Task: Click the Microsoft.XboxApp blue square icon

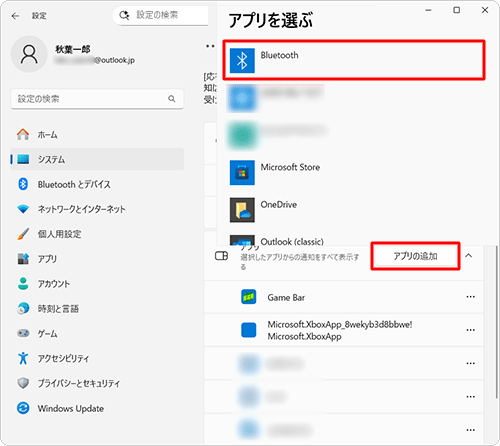Action: click(x=249, y=330)
